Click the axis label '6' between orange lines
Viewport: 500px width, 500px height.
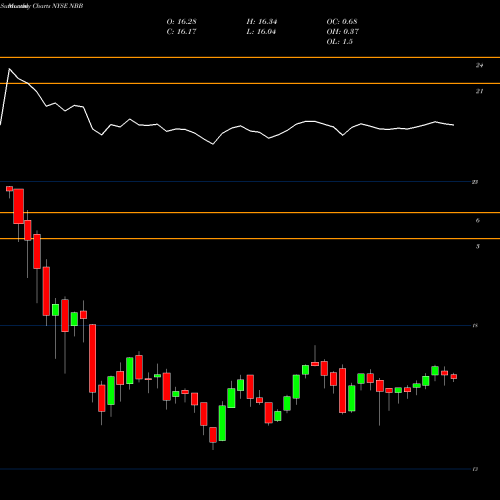click(478, 220)
